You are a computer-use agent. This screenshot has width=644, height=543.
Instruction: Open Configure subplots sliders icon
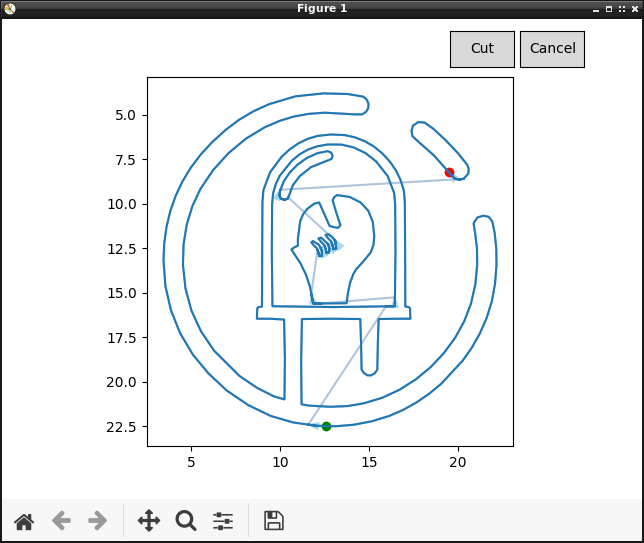pos(223,520)
